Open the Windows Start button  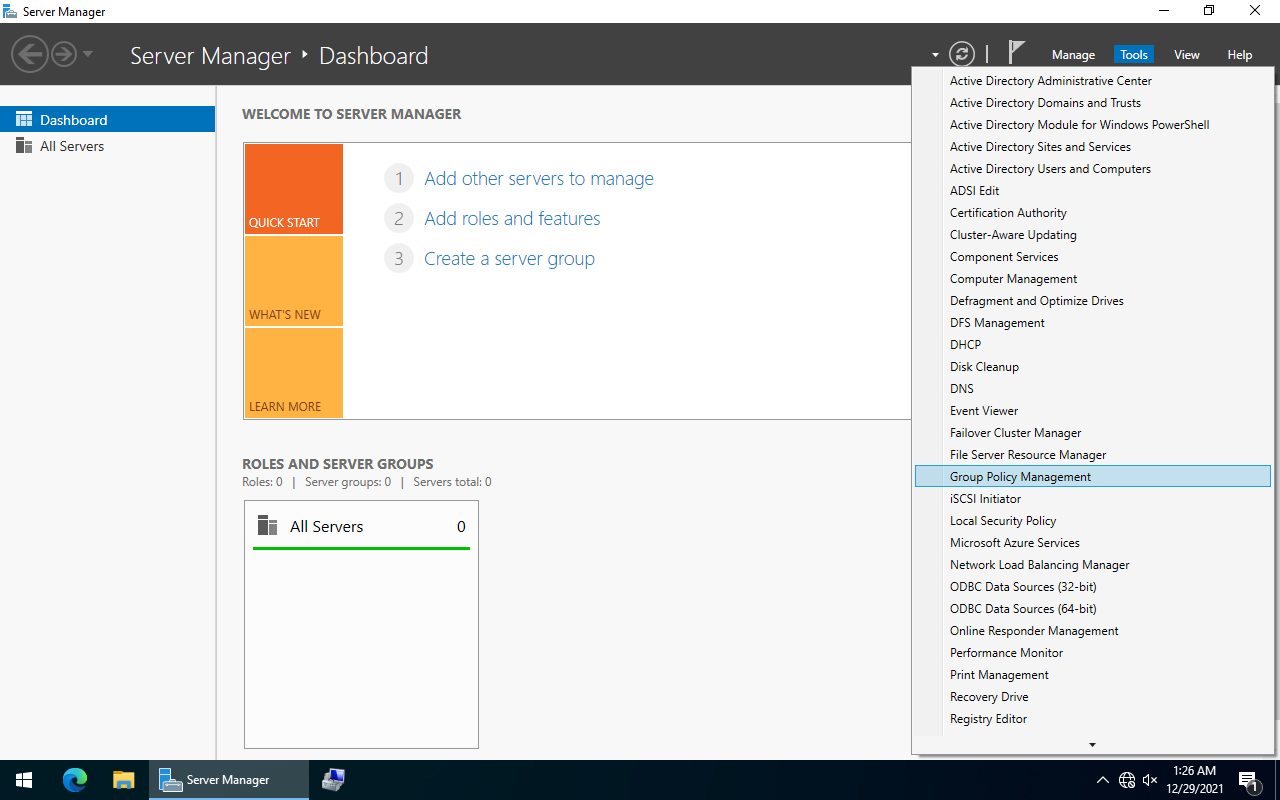click(23, 779)
